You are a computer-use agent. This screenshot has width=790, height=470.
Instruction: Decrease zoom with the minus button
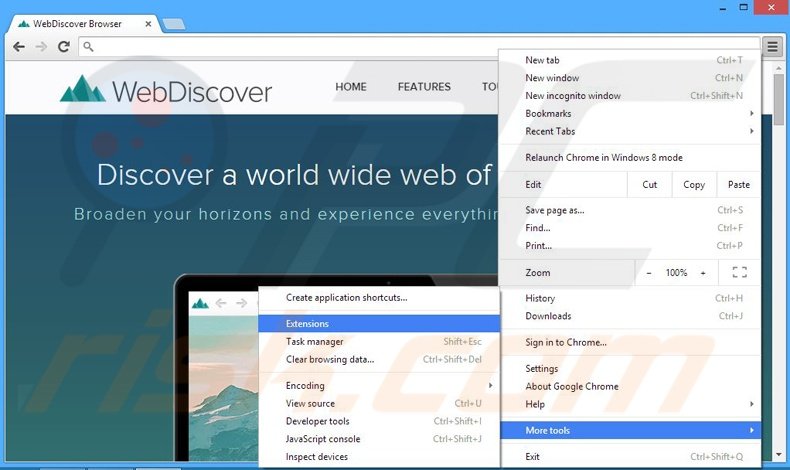coord(649,273)
